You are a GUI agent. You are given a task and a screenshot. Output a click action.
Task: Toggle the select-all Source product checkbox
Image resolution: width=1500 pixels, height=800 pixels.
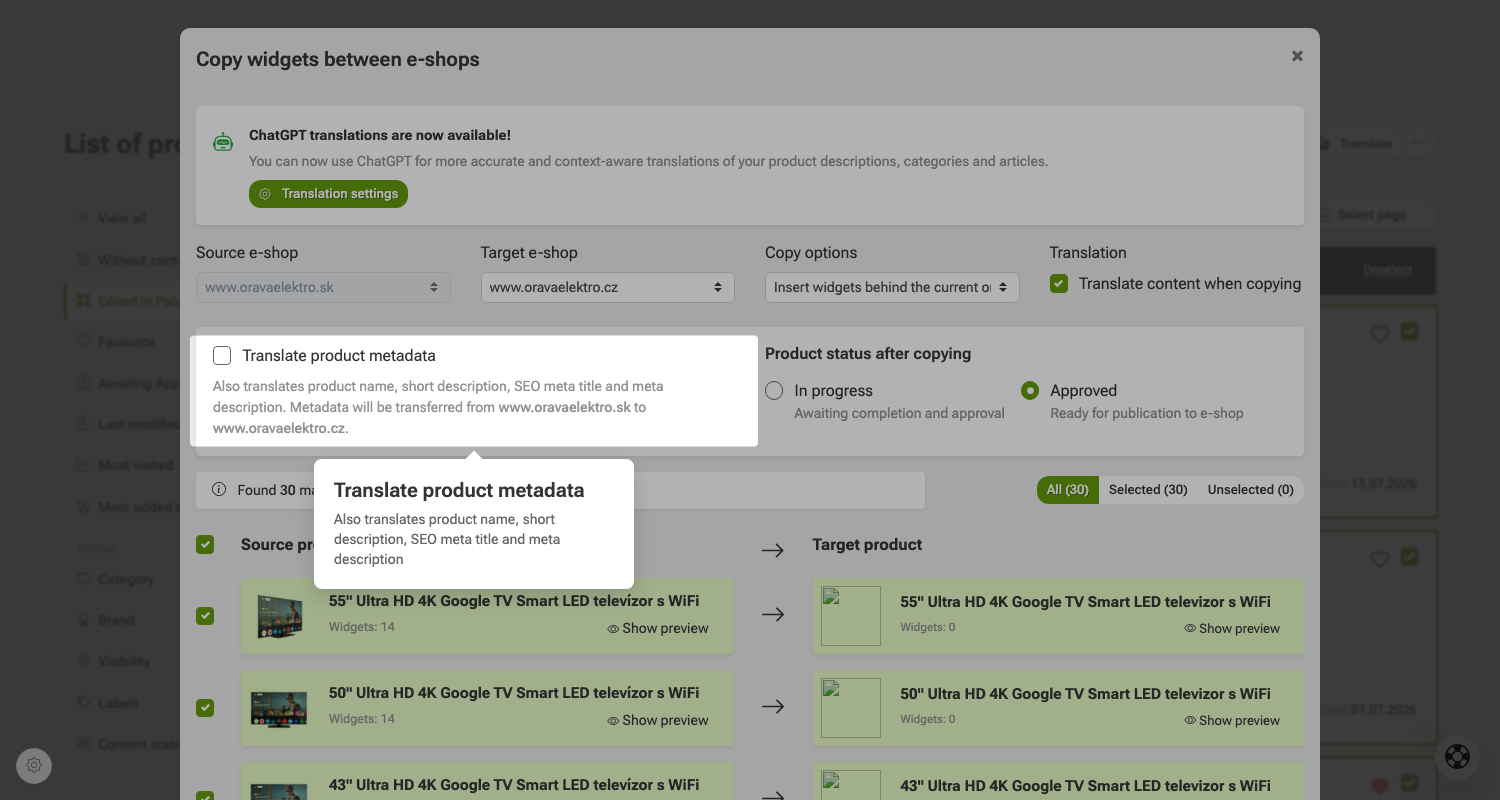(x=205, y=545)
